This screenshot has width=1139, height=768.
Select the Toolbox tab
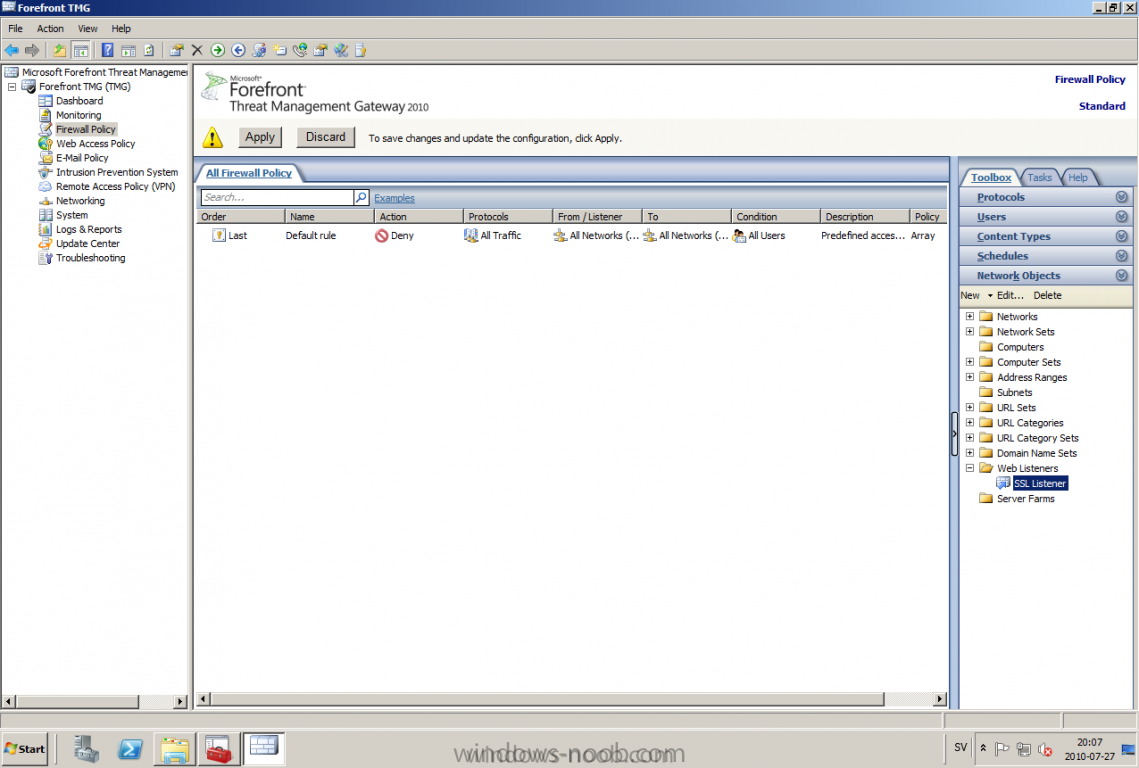(991, 177)
